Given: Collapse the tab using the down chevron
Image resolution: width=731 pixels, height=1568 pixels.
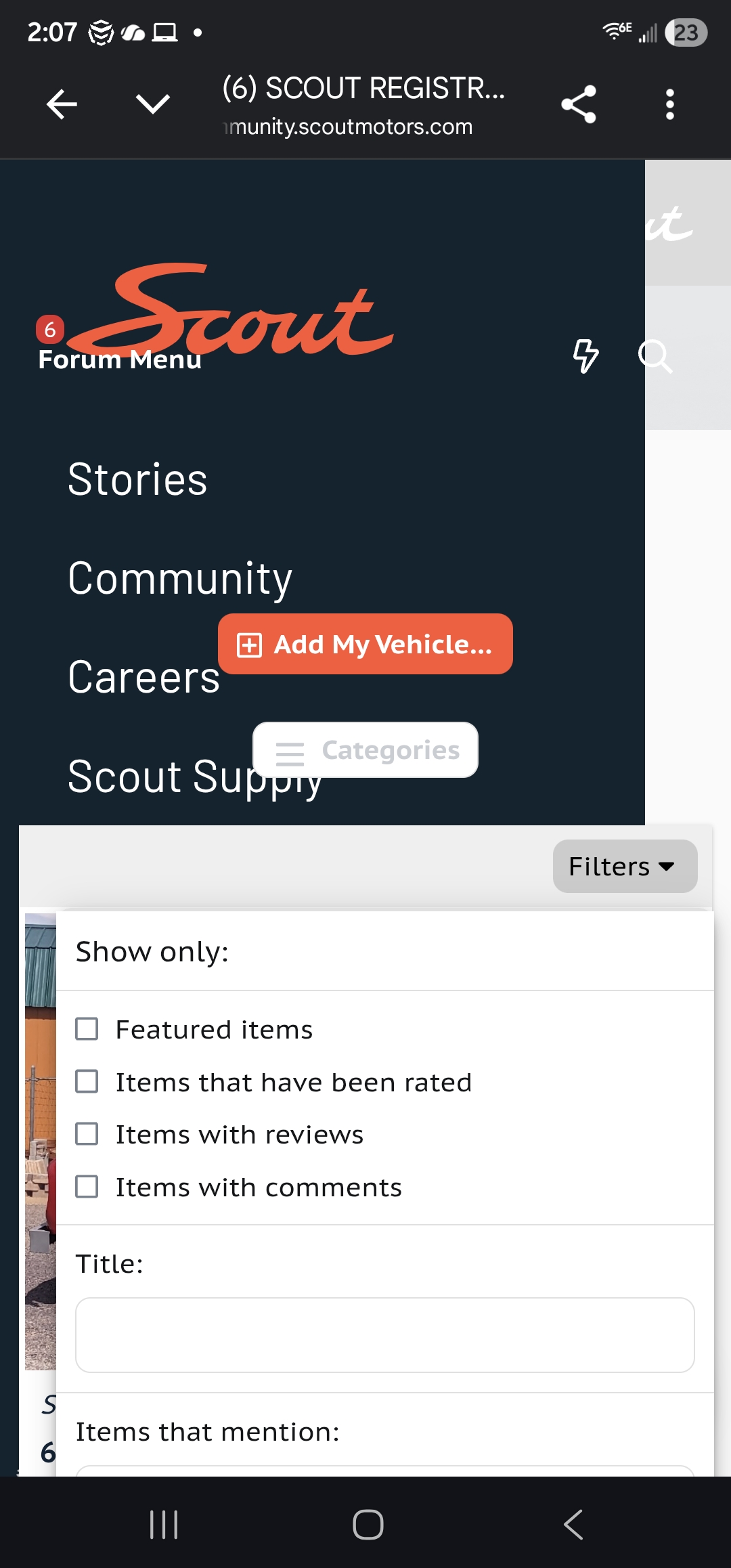Looking at the screenshot, I should click(x=153, y=104).
